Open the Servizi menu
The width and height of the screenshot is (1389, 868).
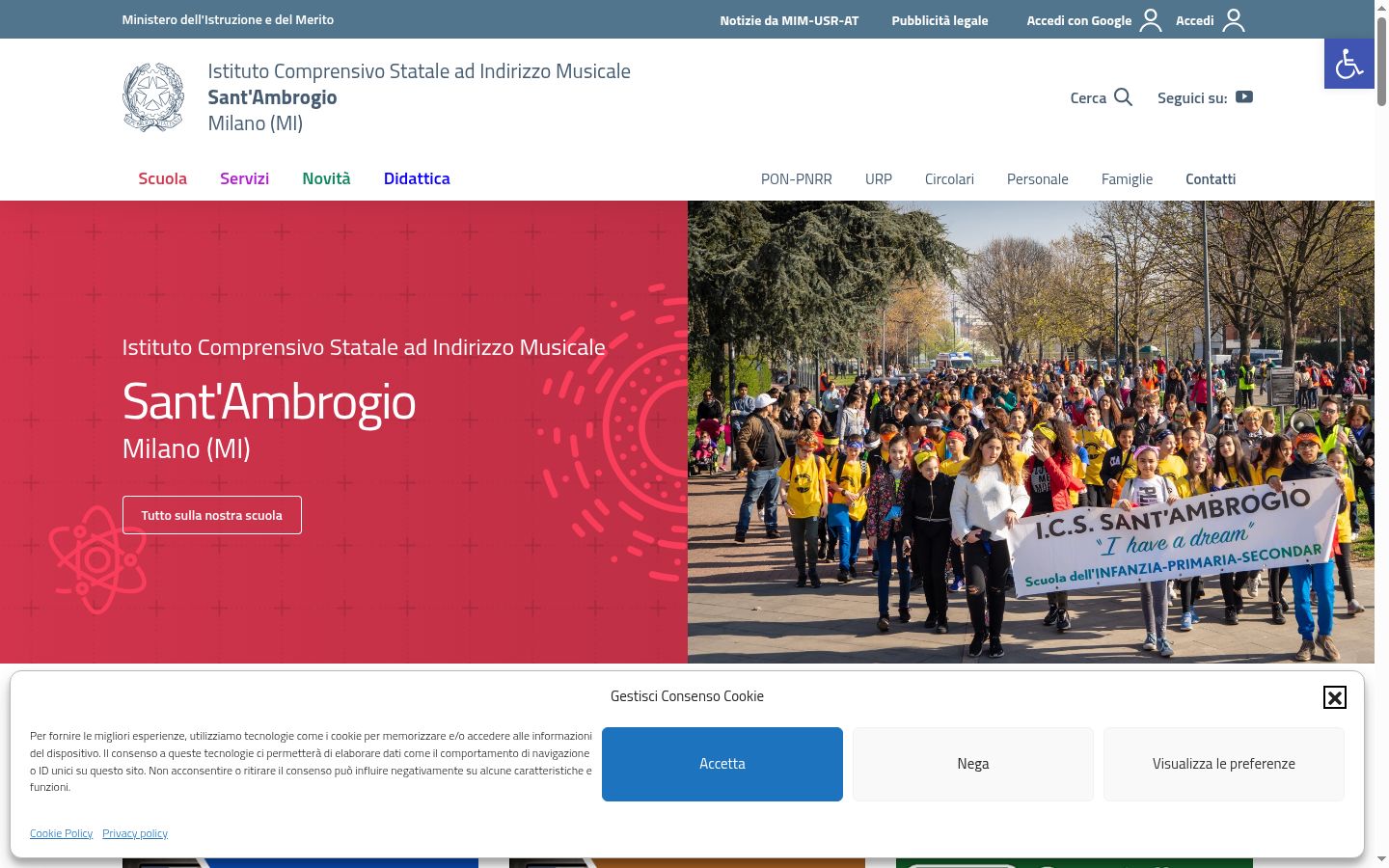[x=244, y=178]
